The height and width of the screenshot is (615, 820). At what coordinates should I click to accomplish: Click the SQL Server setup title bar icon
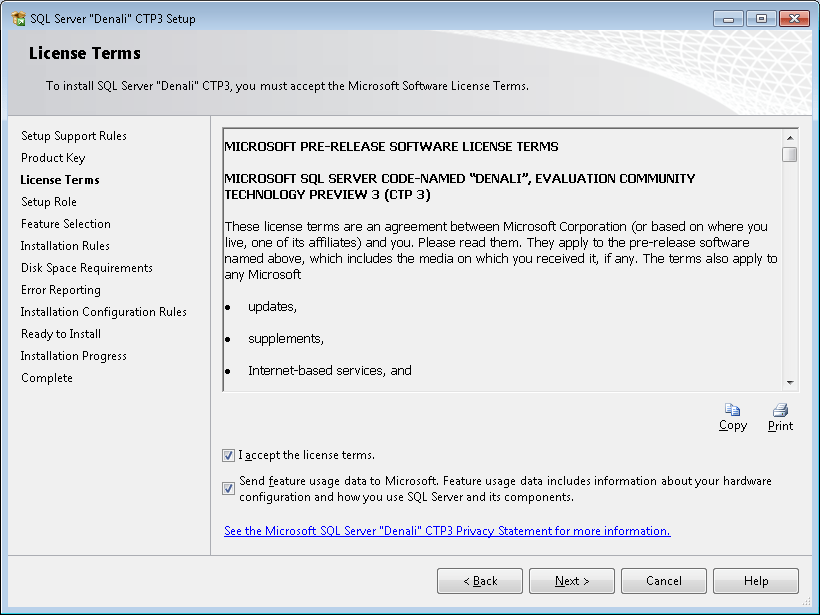tap(18, 19)
